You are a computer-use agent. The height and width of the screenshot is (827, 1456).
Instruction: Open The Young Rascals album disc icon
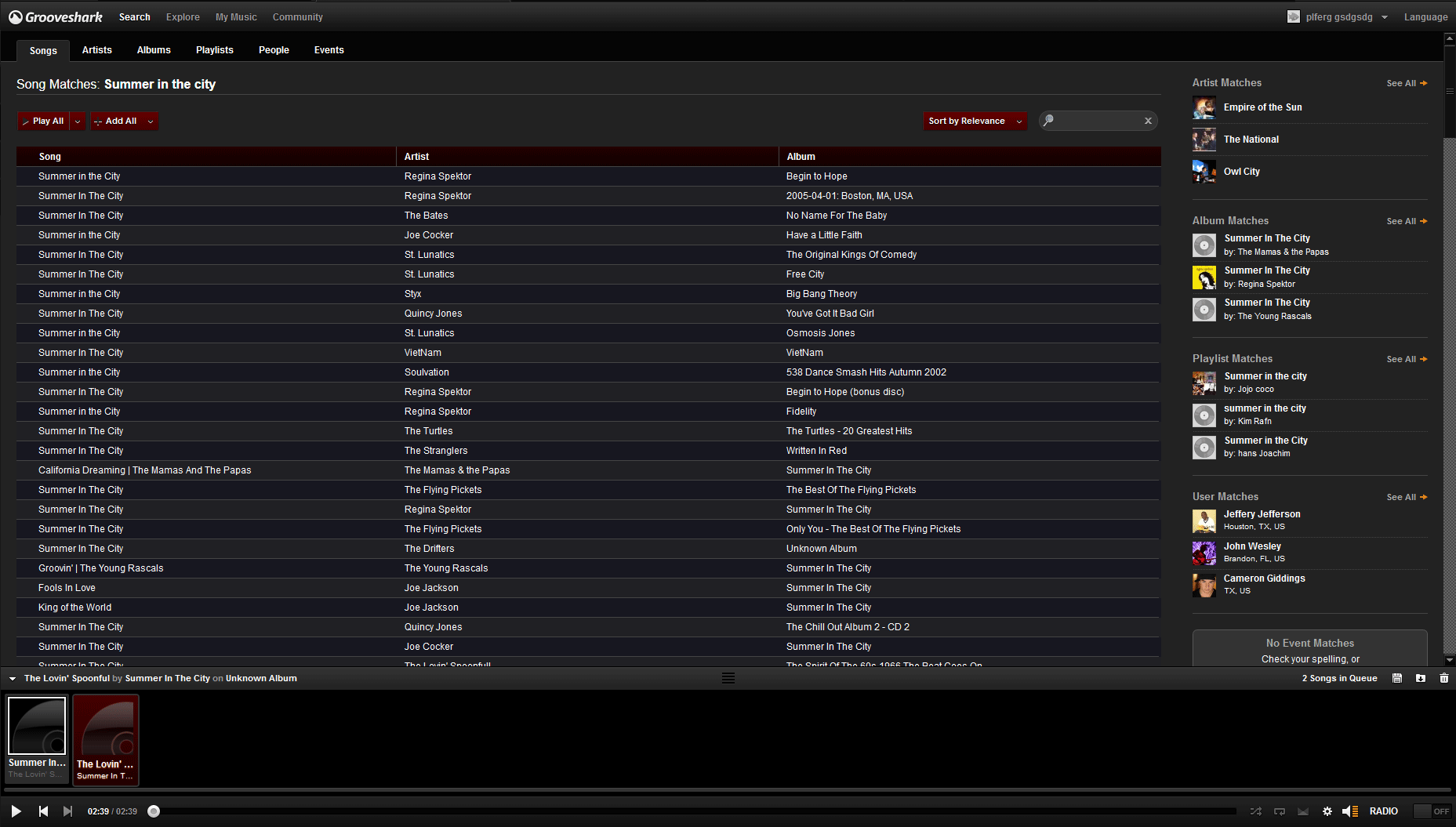[1204, 310]
